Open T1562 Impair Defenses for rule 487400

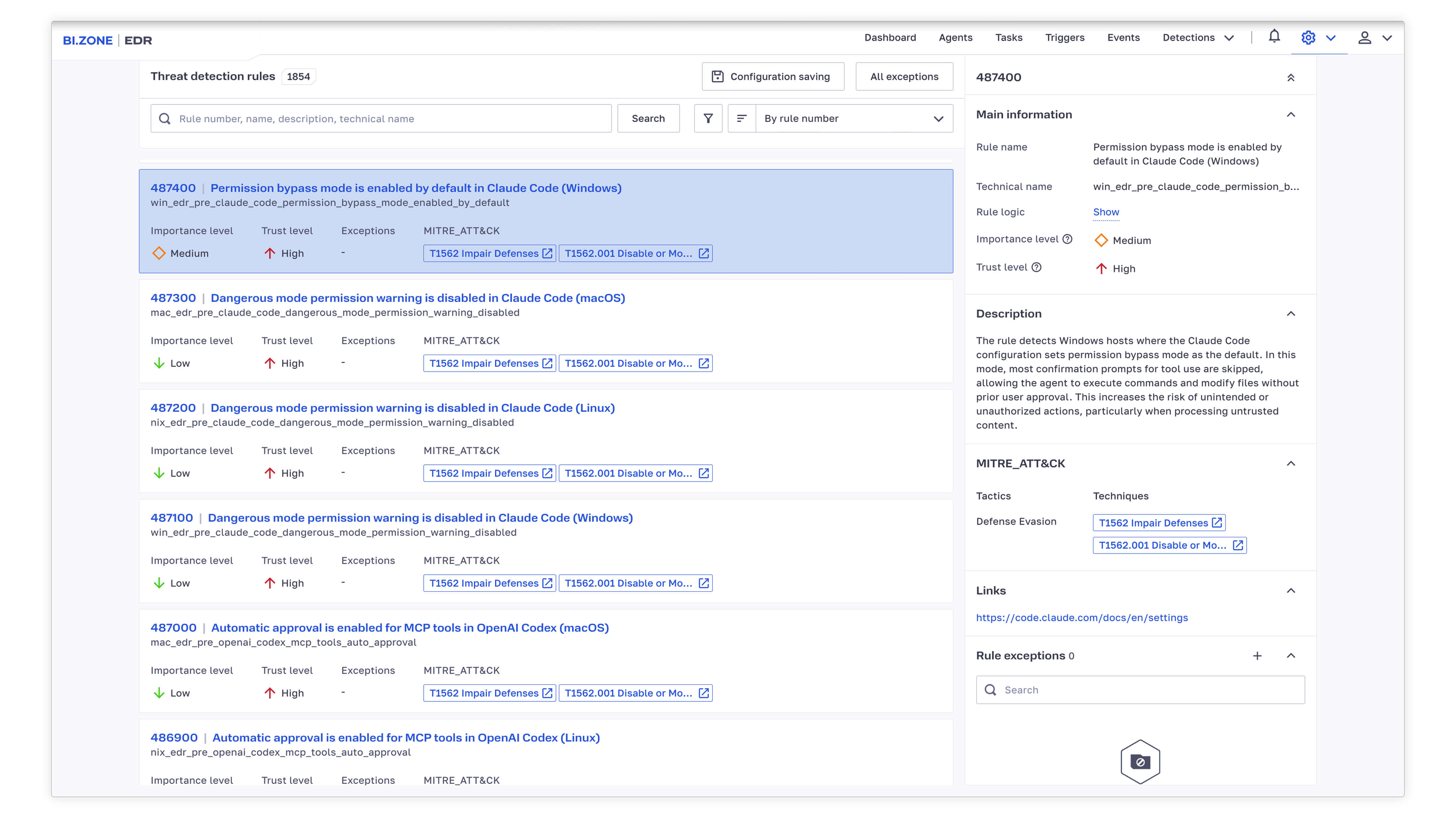point(489,253)
